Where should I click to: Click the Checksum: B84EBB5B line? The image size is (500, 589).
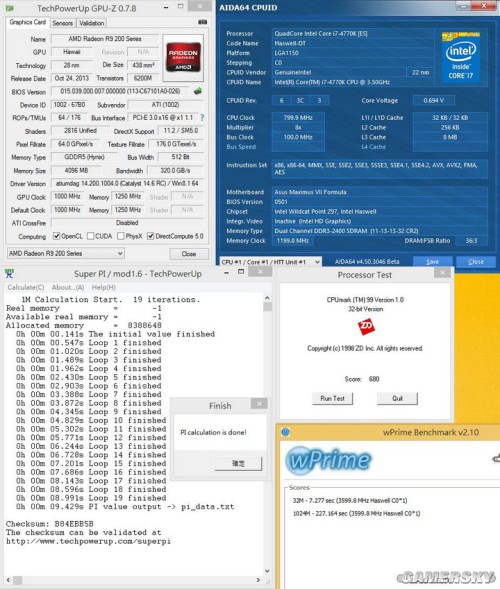click(50, 524)
